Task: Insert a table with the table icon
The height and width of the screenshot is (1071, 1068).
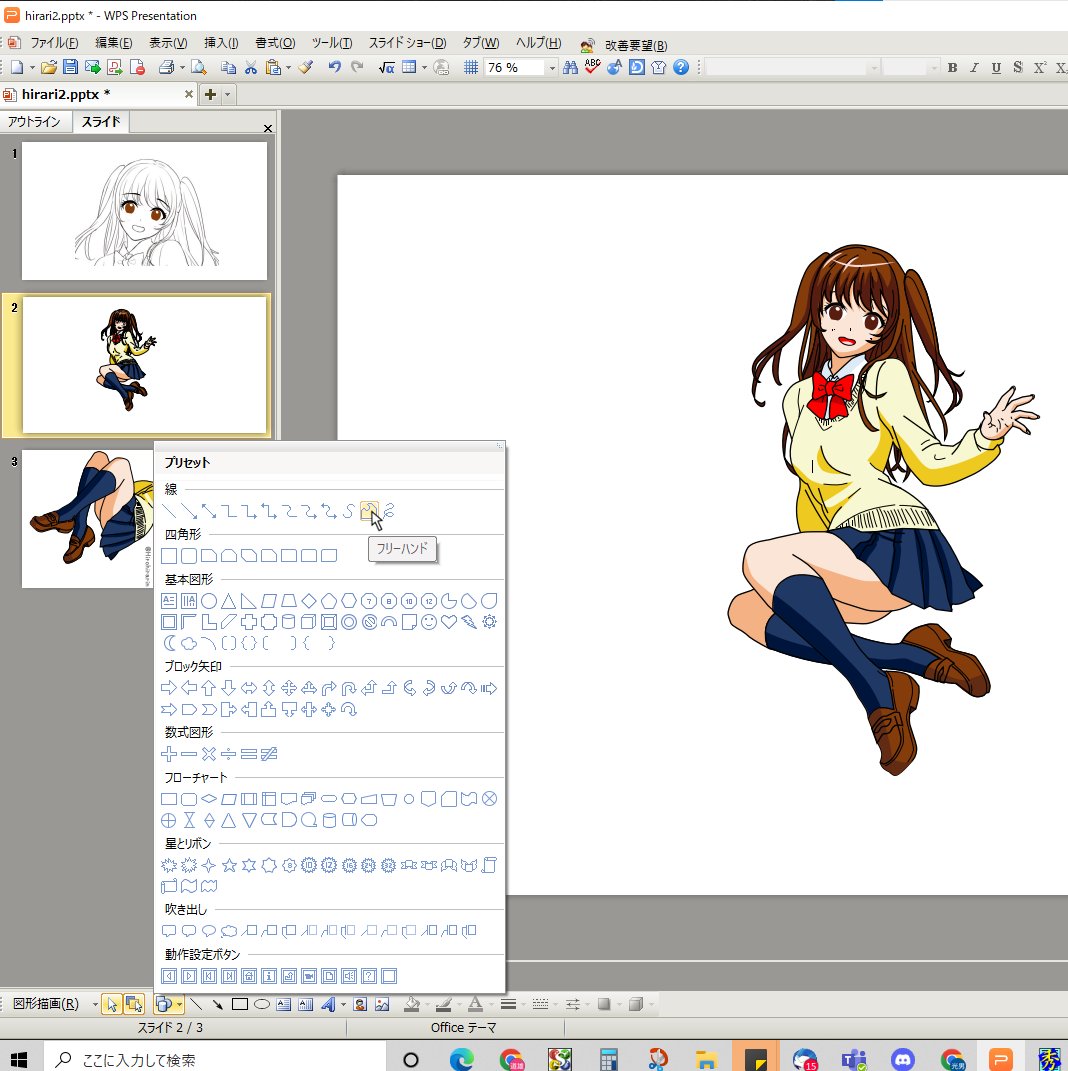Action: click(409, 67)
